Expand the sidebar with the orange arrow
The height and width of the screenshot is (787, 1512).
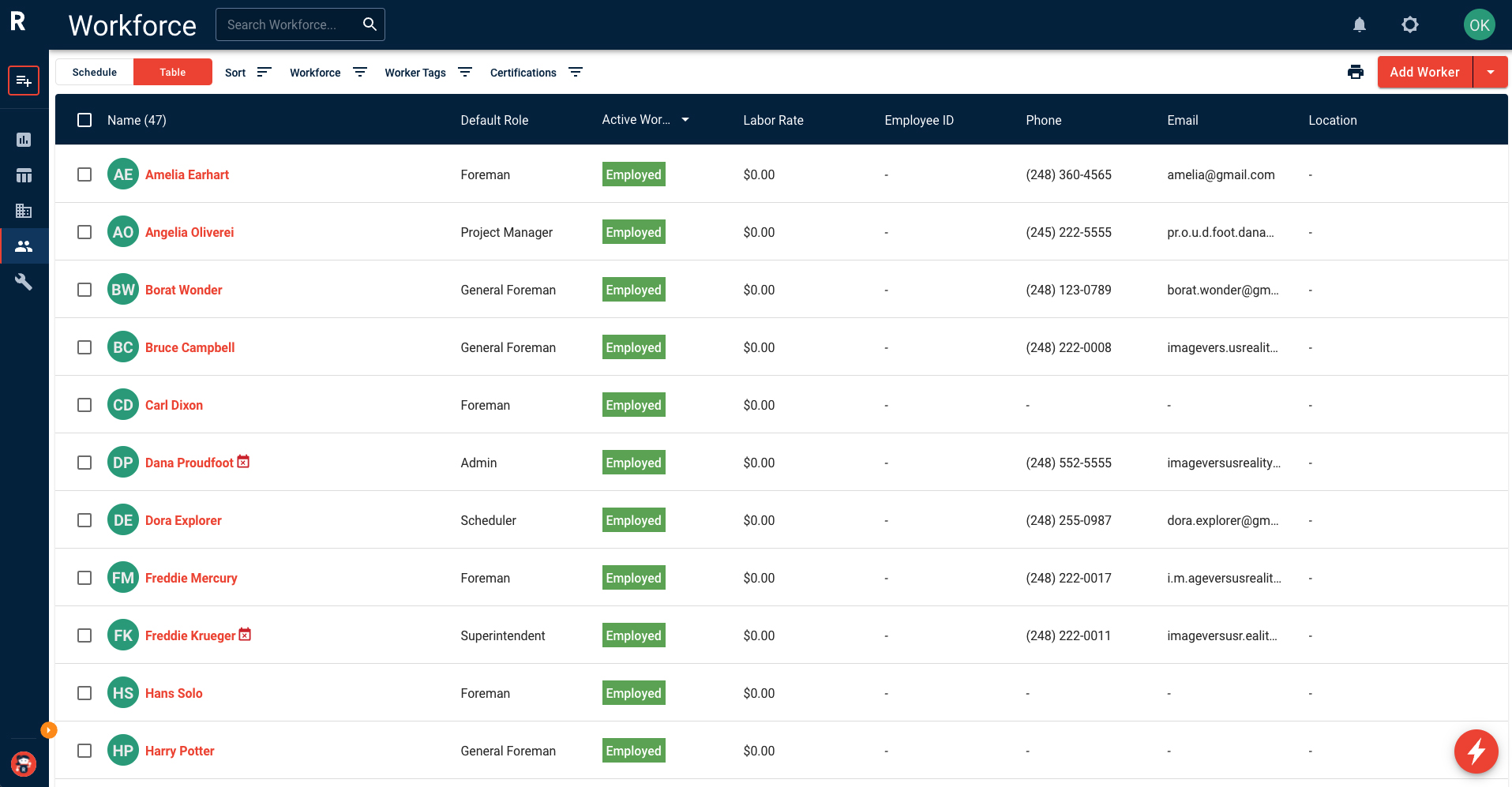[49, 730]
